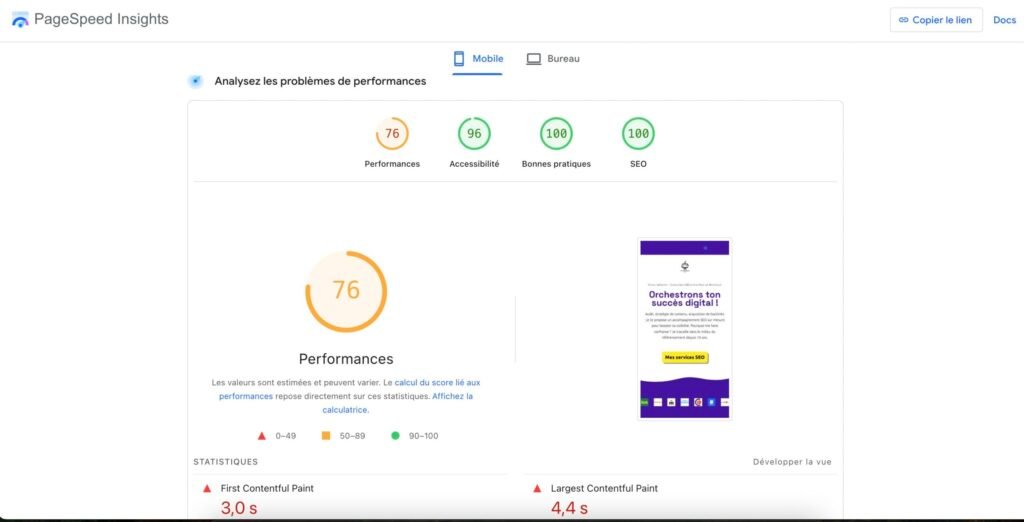
Task: Click the orange square 50–89 legend icon
Action: 325,436
